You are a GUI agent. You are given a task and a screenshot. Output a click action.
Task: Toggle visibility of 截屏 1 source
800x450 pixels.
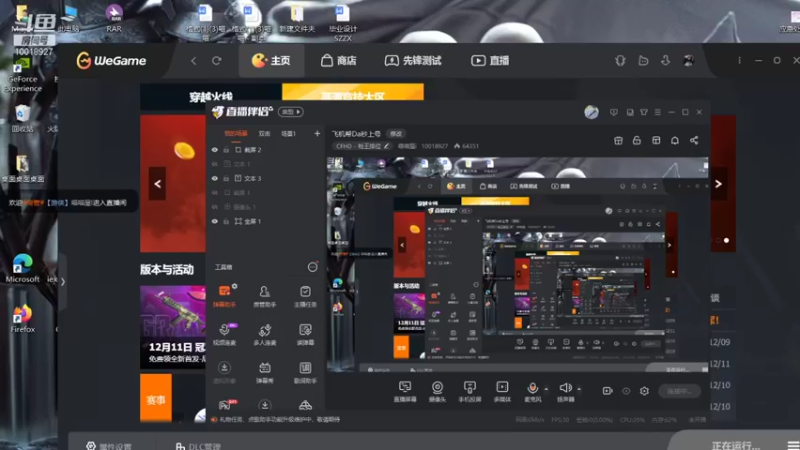click(215, 193)
